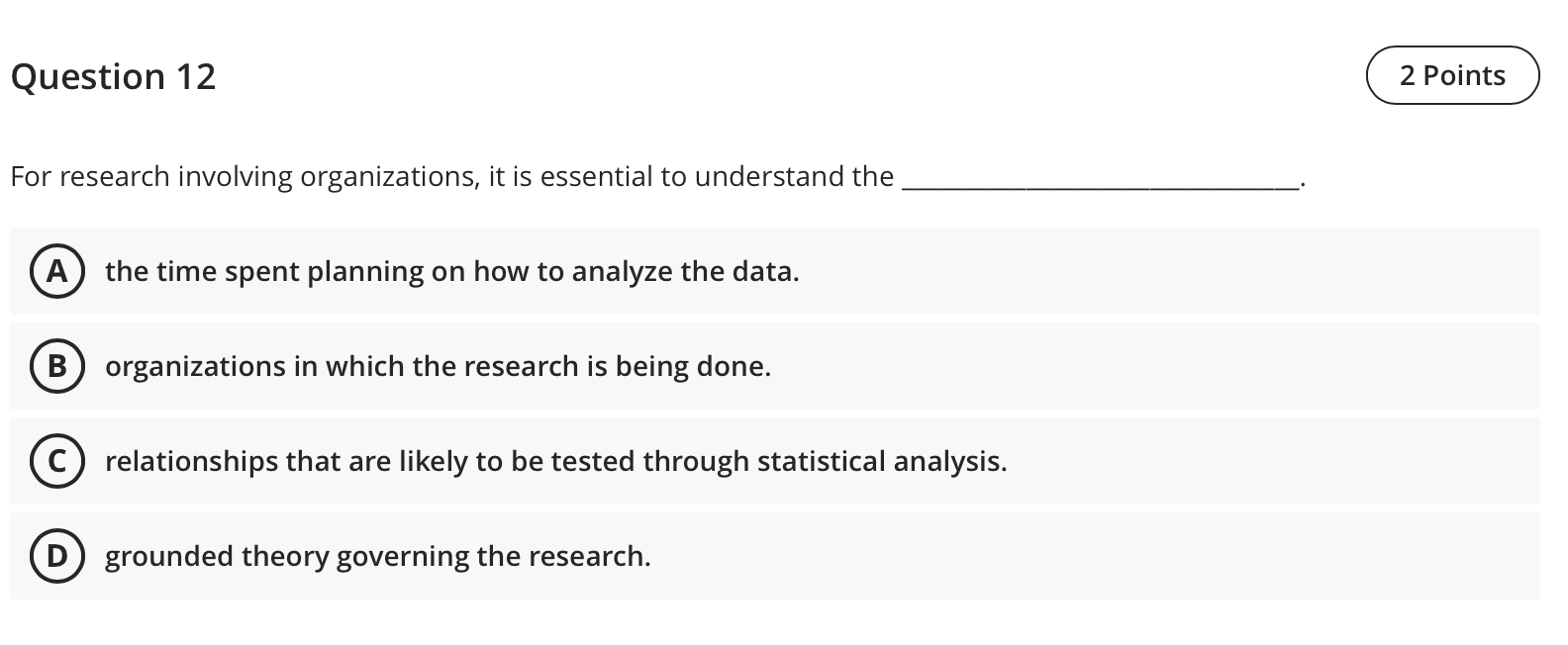
Task: Choose 'organizations in which the research is being done'
Action: [x=439, y=366]
